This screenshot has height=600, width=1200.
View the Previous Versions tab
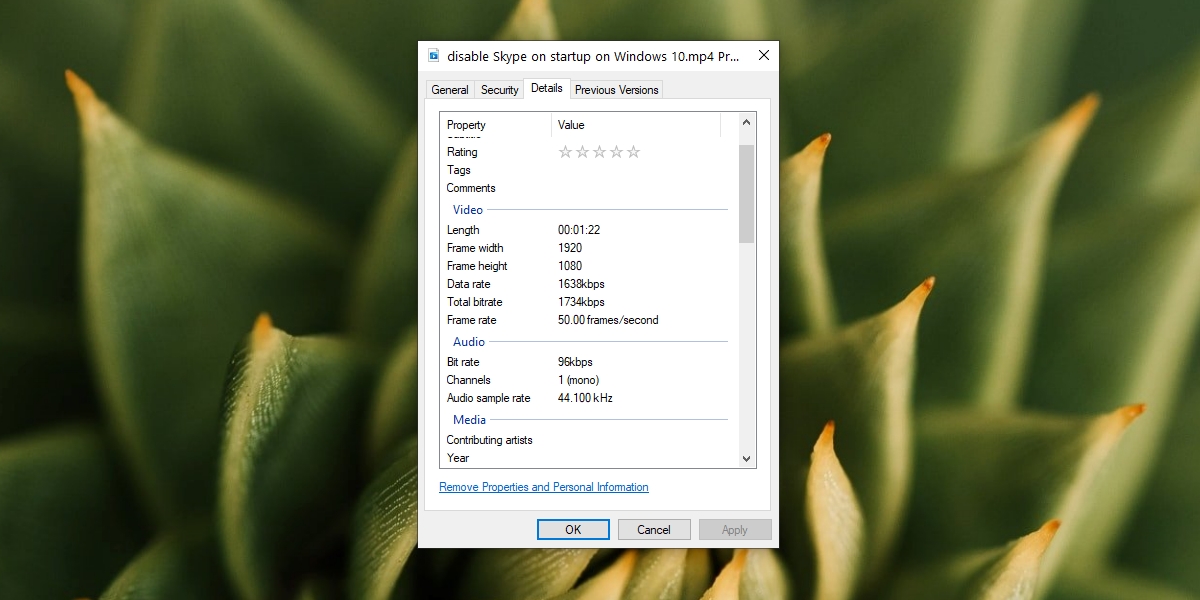(616, 89)
